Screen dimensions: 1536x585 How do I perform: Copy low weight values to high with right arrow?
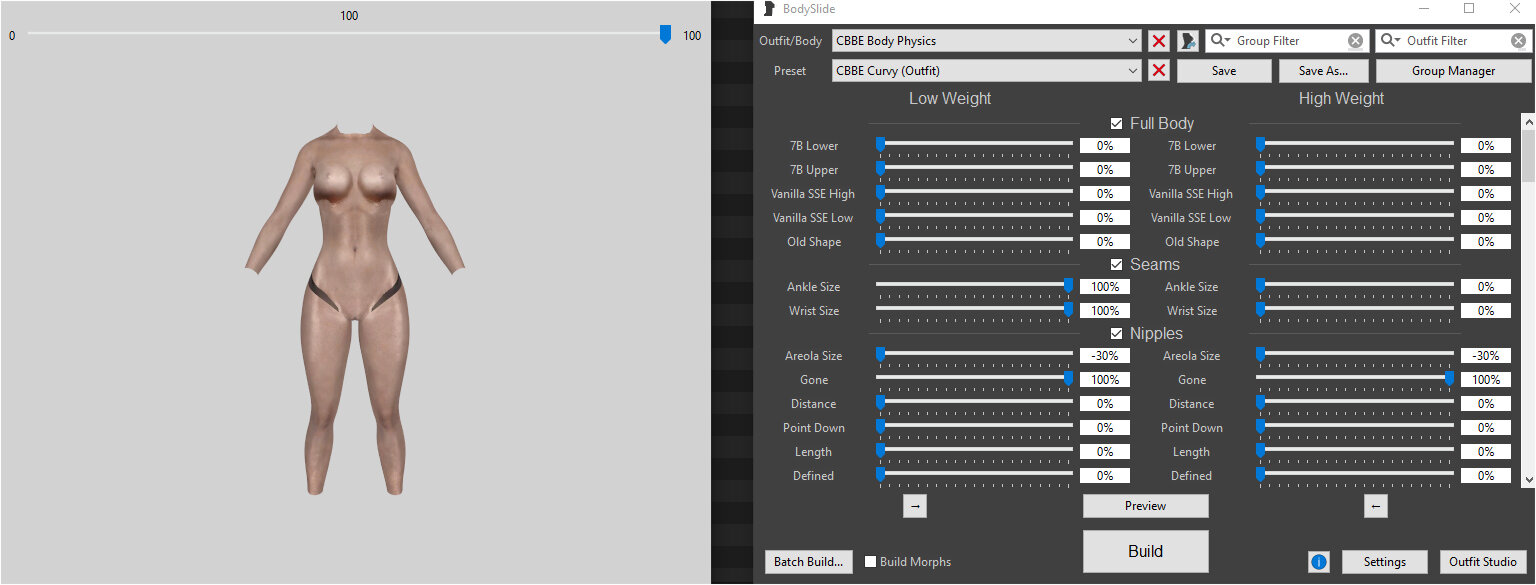click(x=914, y=506)
